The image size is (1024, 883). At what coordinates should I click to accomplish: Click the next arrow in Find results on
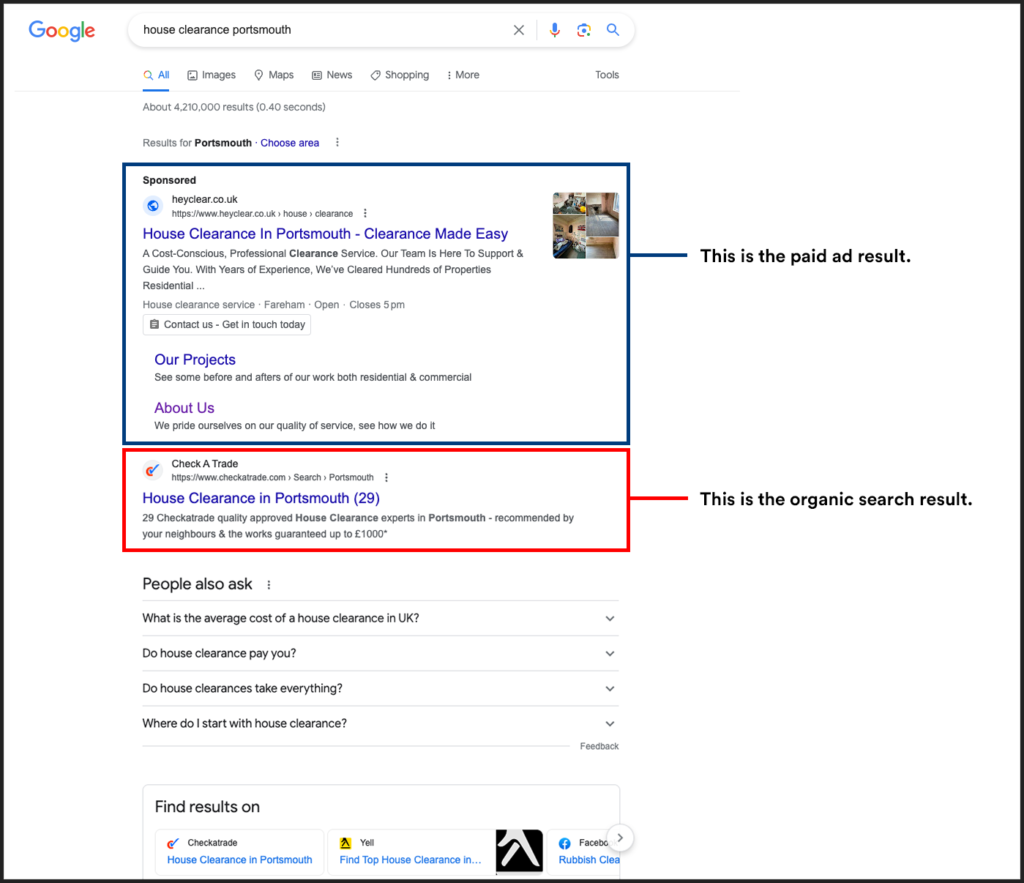[620, 837]
